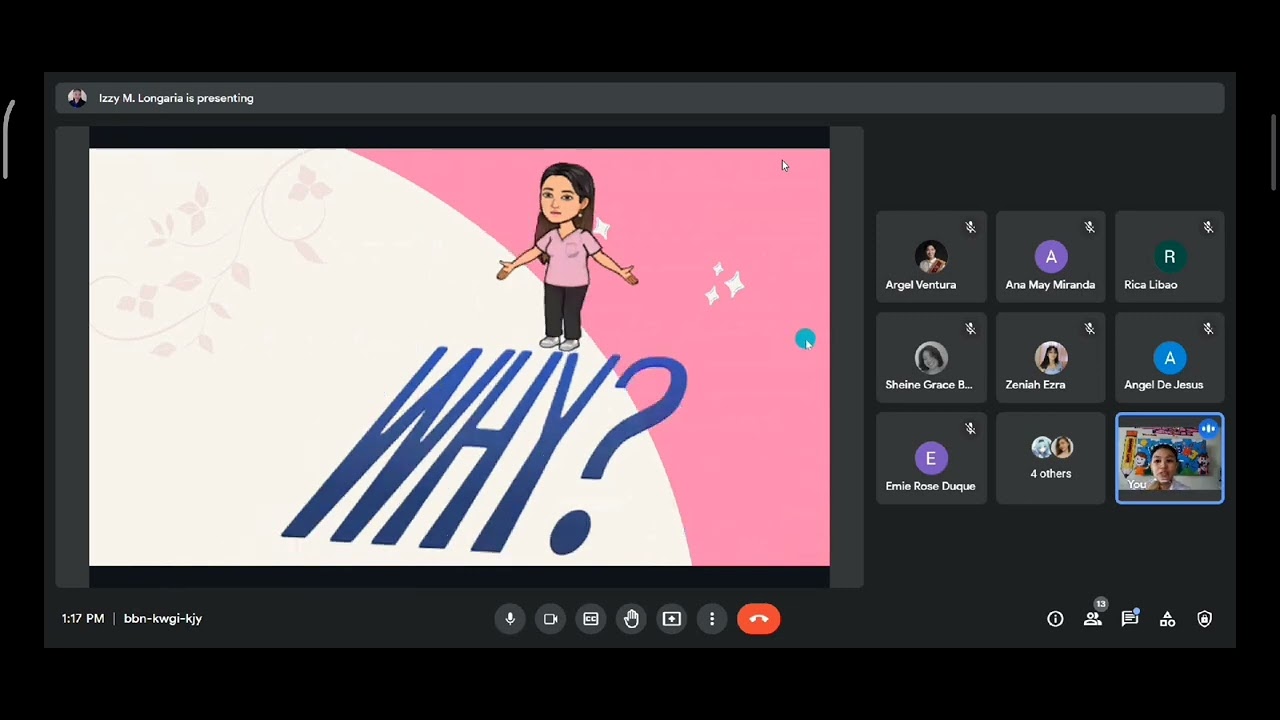Select Zeniah Ezra's participant tile
This screenshot has height=720, width=1280.
1050,358
